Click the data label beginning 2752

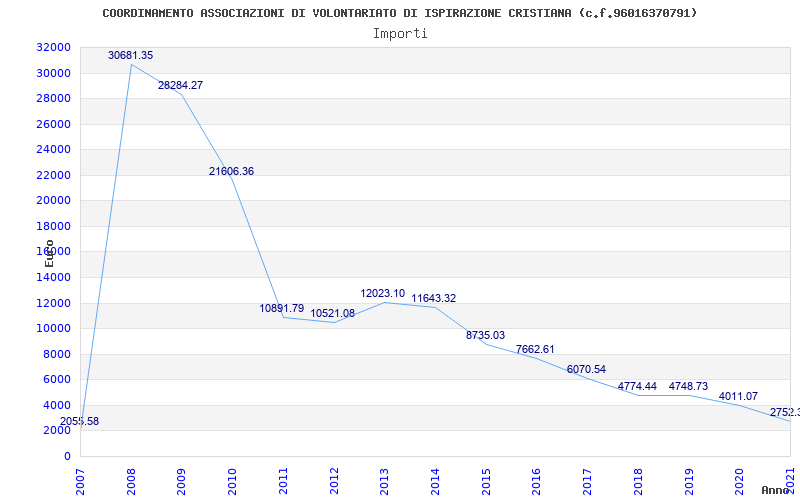[785, 412]
